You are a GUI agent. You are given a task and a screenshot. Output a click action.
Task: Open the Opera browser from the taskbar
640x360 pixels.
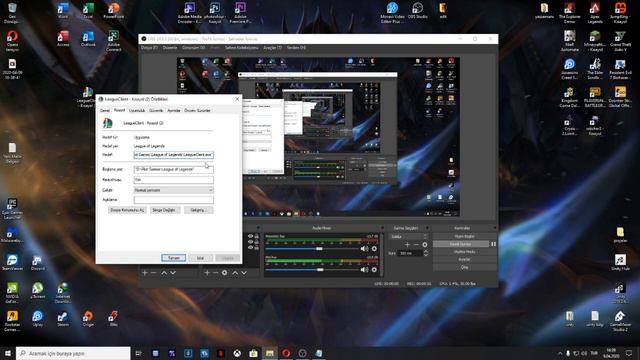pos(286,353)
